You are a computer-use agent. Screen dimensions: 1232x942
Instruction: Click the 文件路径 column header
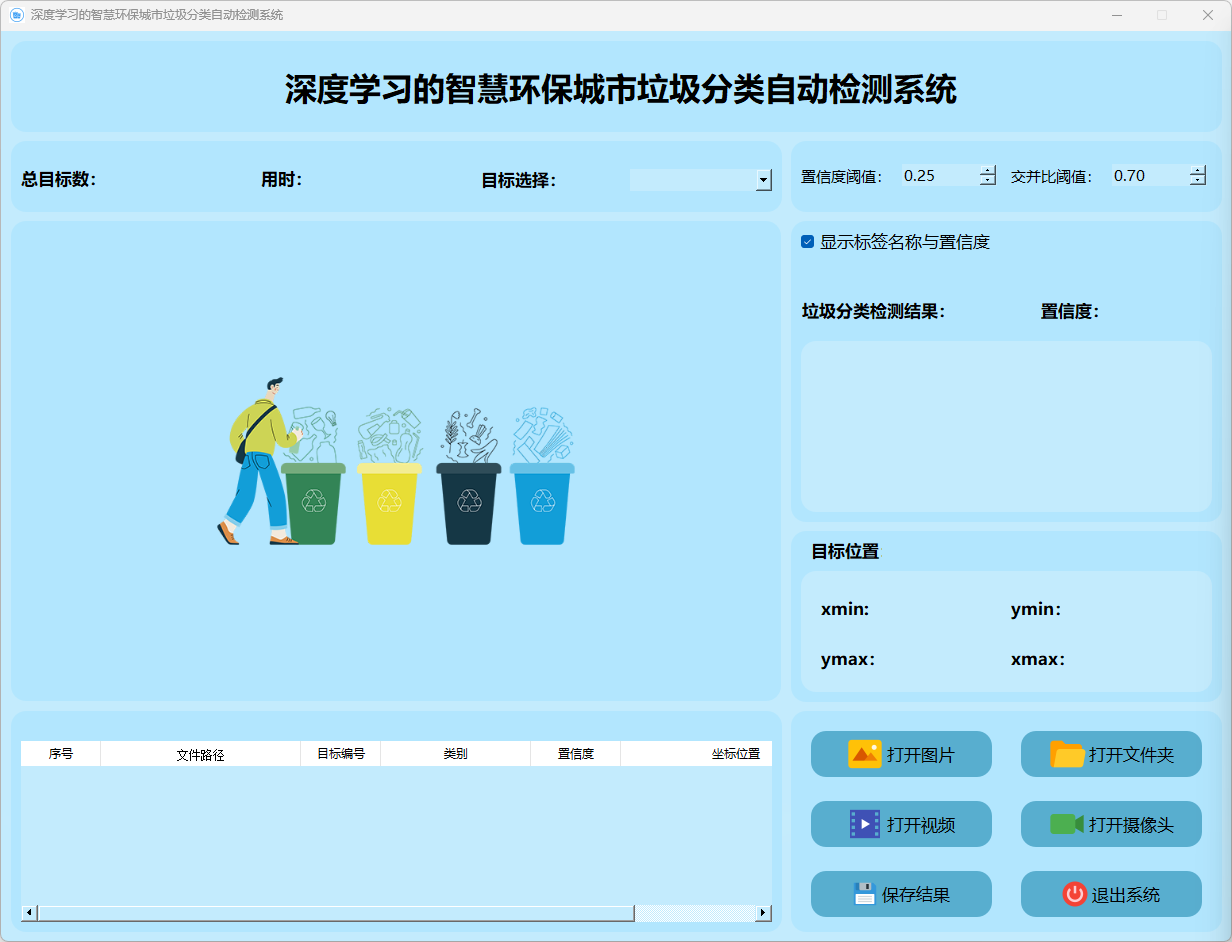200,754
